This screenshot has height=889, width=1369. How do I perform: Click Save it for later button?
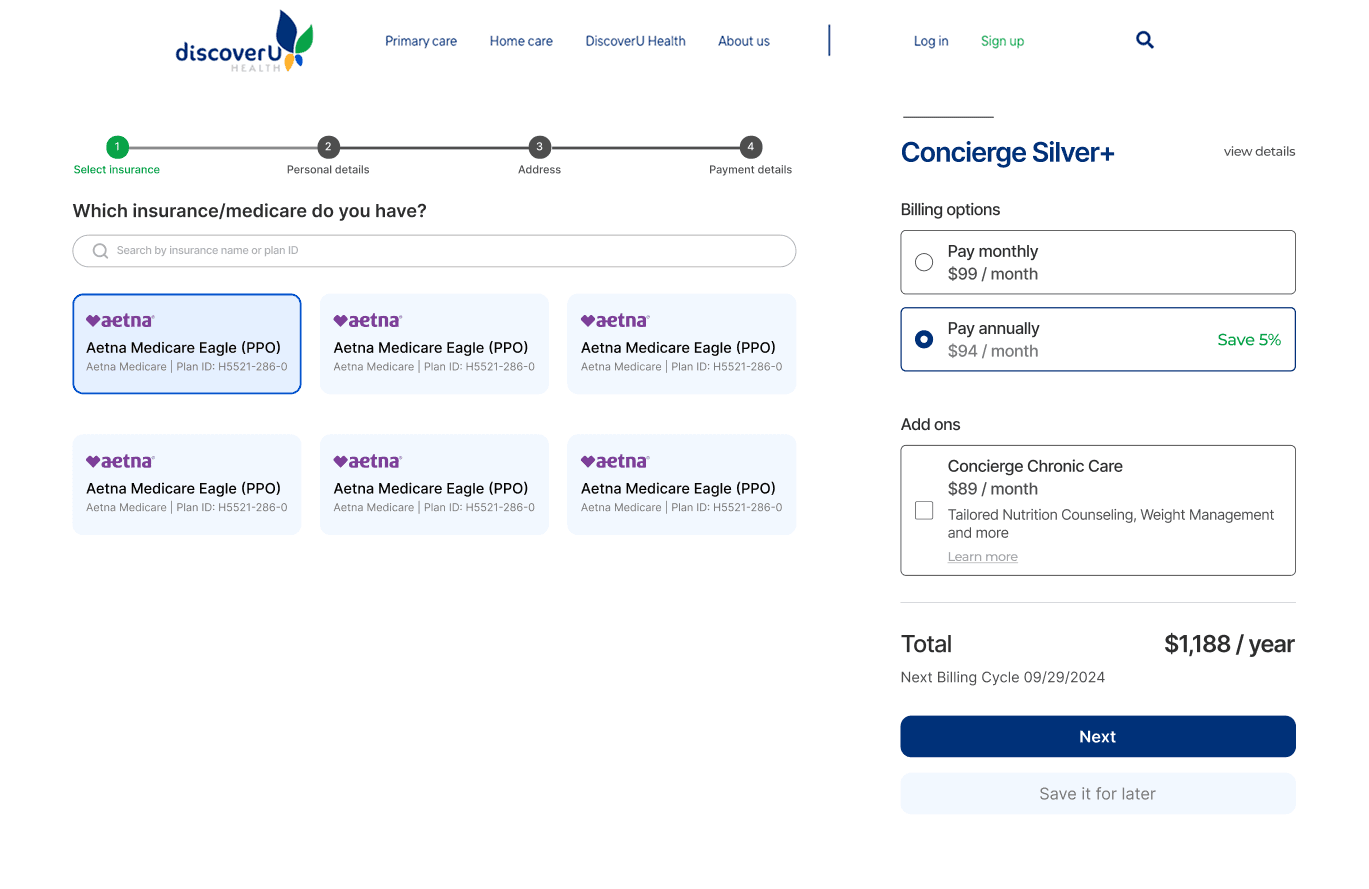click(1098, 793)
